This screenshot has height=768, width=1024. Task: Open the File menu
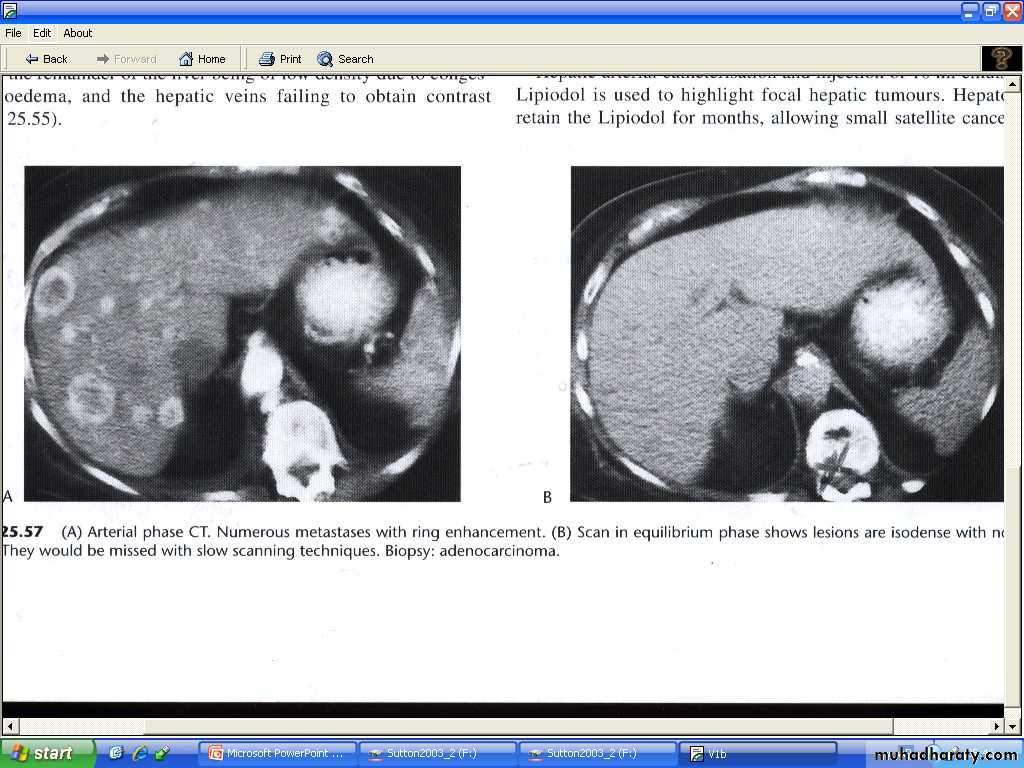point(13,33)
